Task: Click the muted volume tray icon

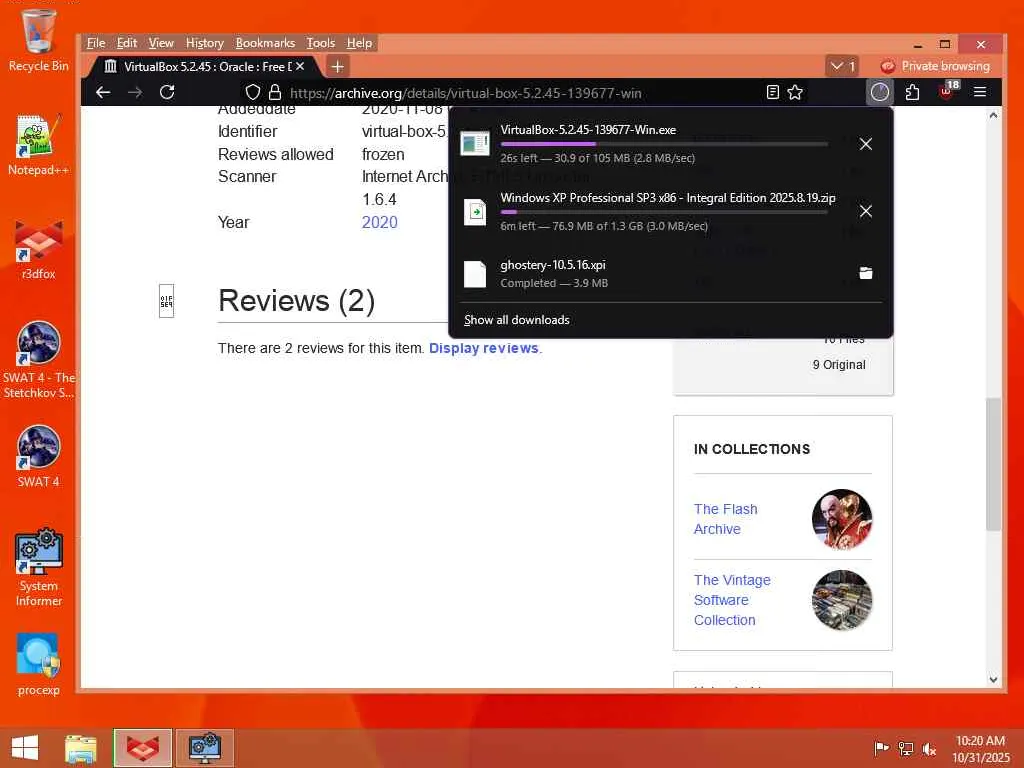Action: pyautogui.click(x=929, y=749)
